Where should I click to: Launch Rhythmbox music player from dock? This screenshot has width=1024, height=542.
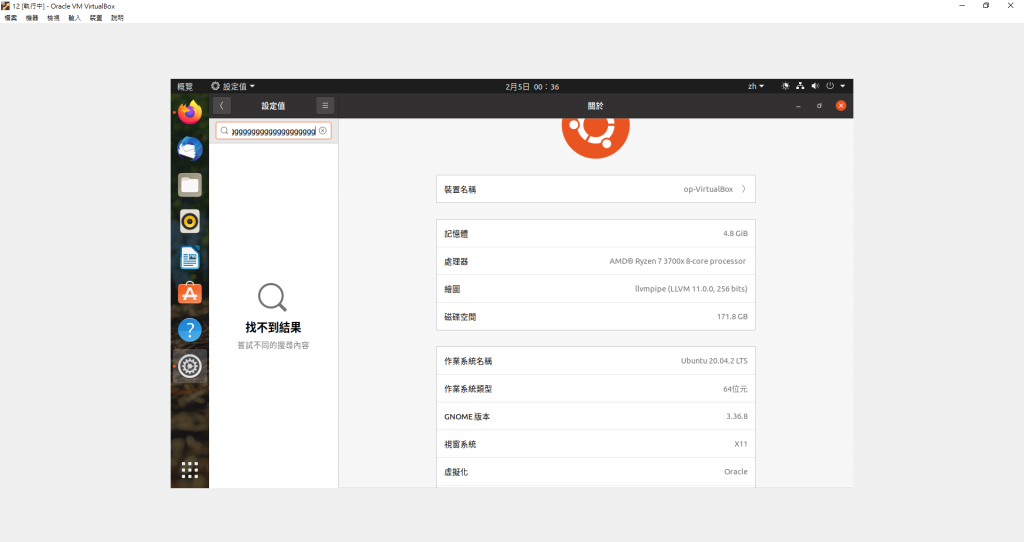(189, 222)
